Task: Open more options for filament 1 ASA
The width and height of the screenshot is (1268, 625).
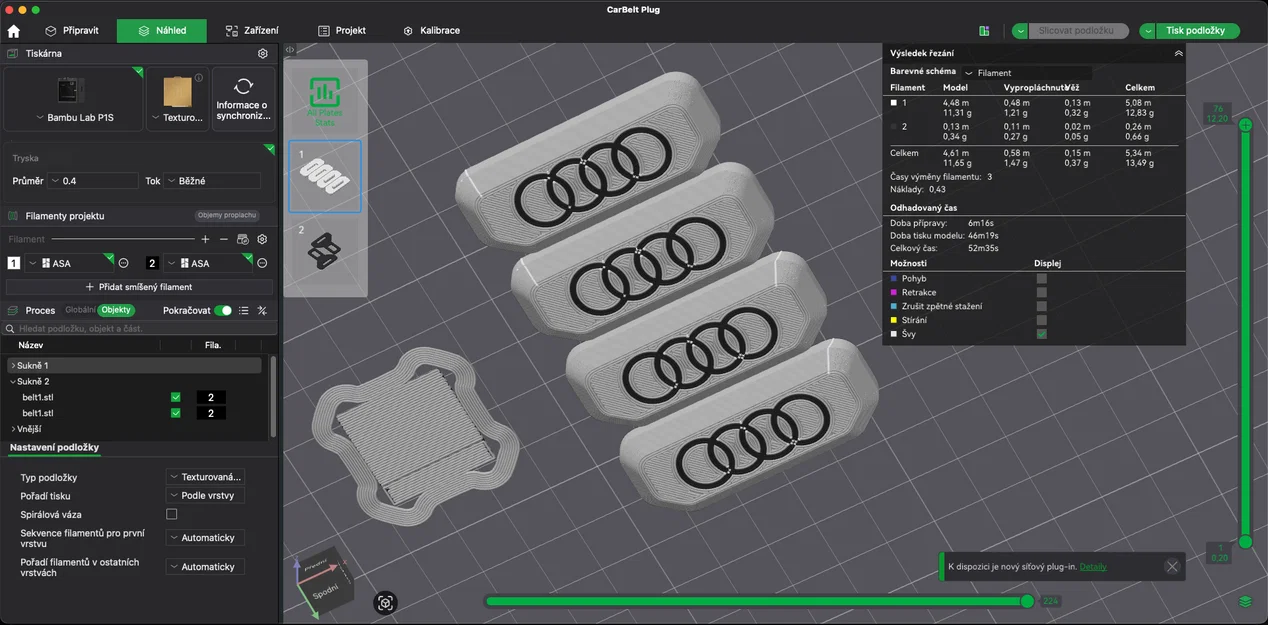Action: (x=124, y=263)
